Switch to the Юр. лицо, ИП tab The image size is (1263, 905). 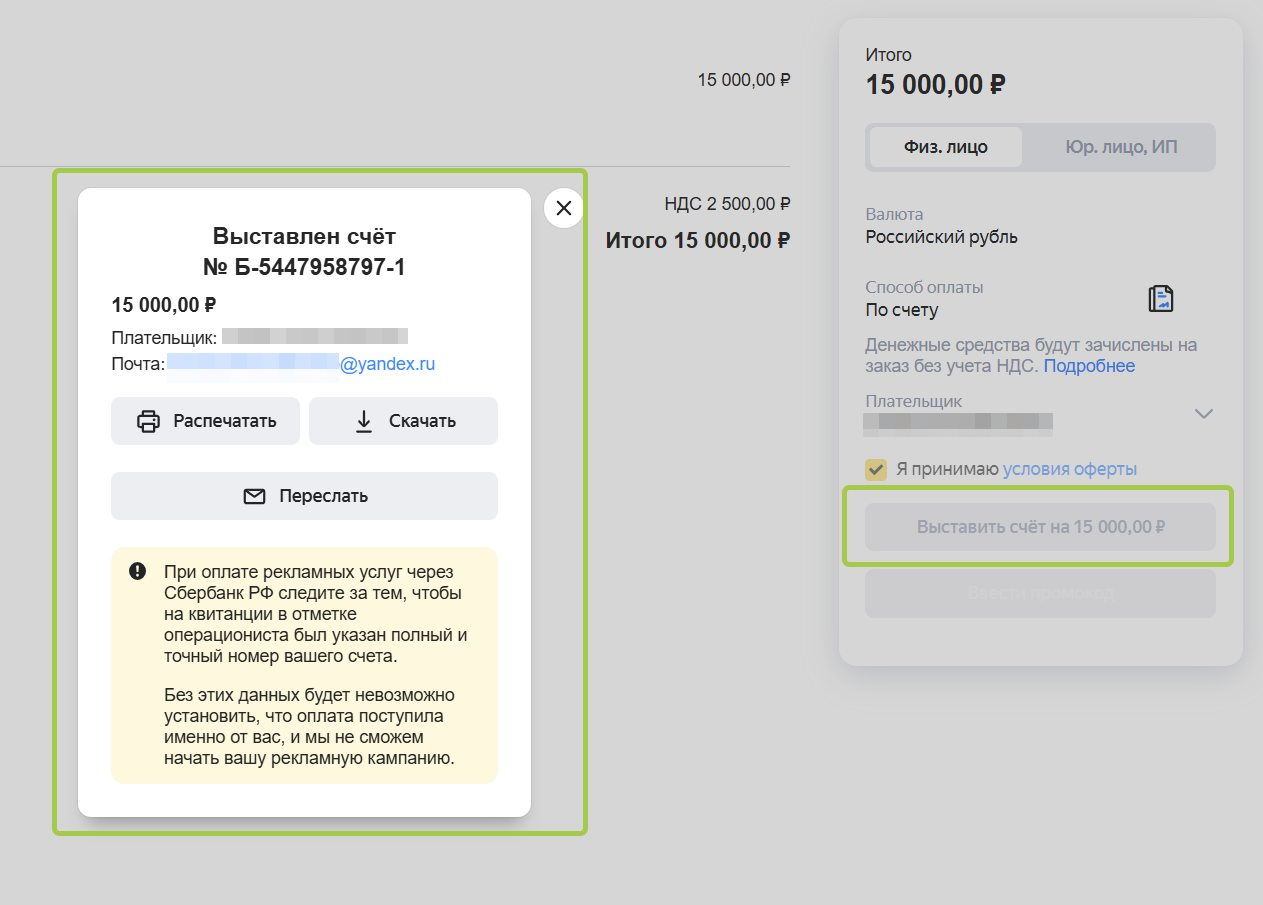click(1119, 147)
